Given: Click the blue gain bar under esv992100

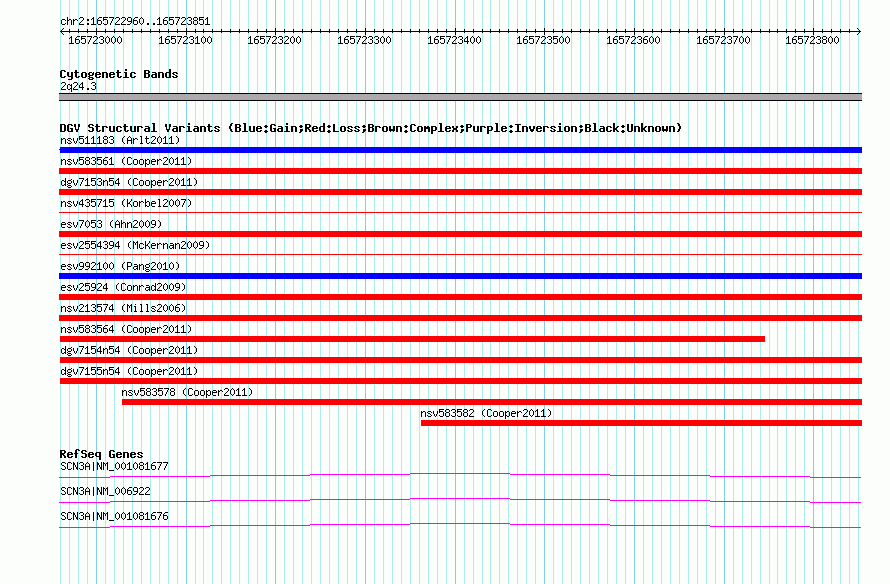Looking at the screenshot, I should point(460,276).
